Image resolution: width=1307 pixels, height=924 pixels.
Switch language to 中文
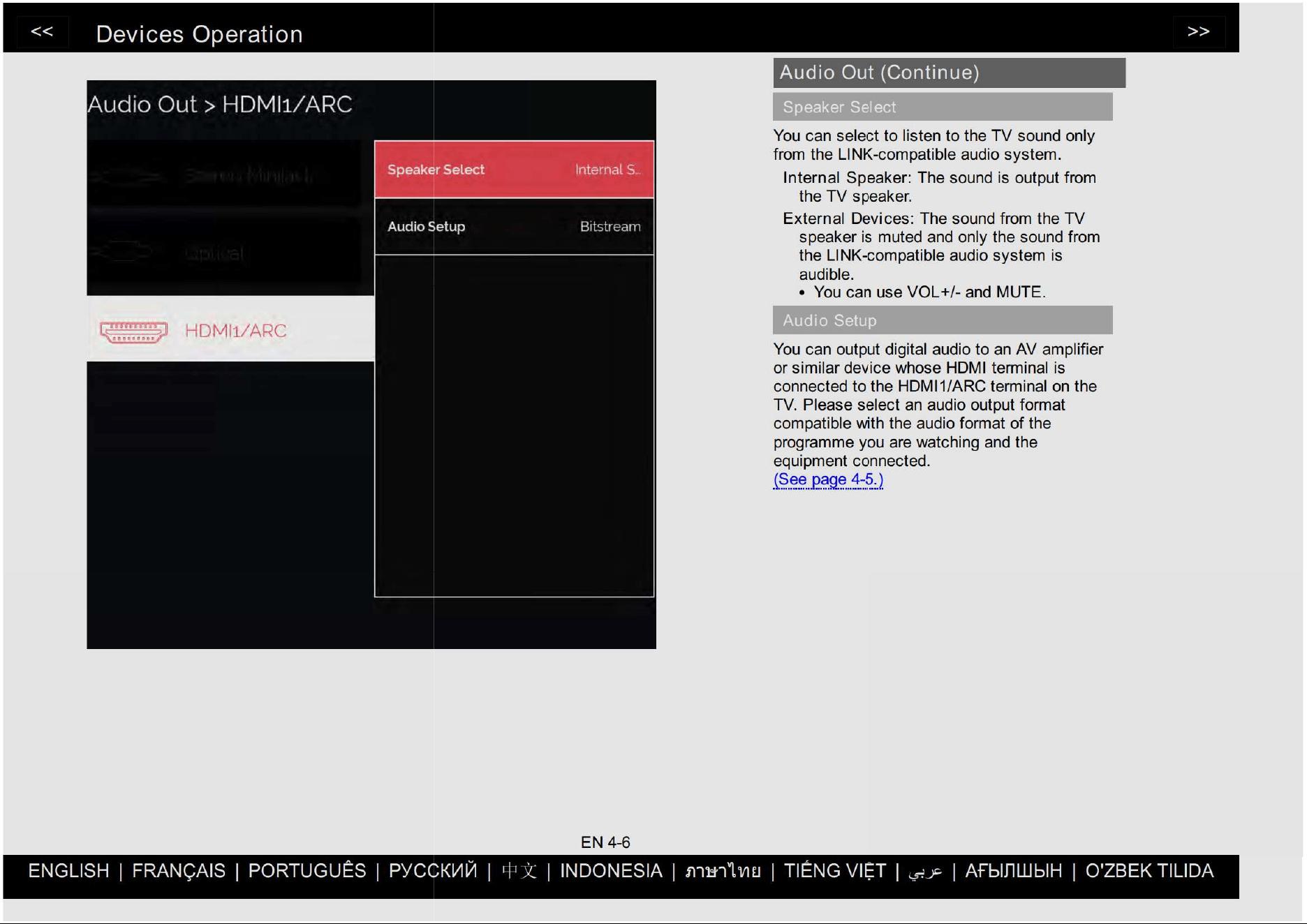point(519,871)
